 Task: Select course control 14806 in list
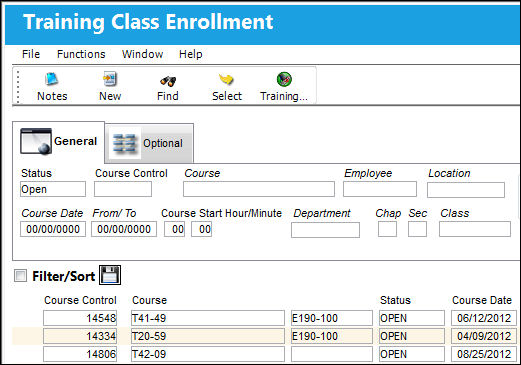pos(80,354)
